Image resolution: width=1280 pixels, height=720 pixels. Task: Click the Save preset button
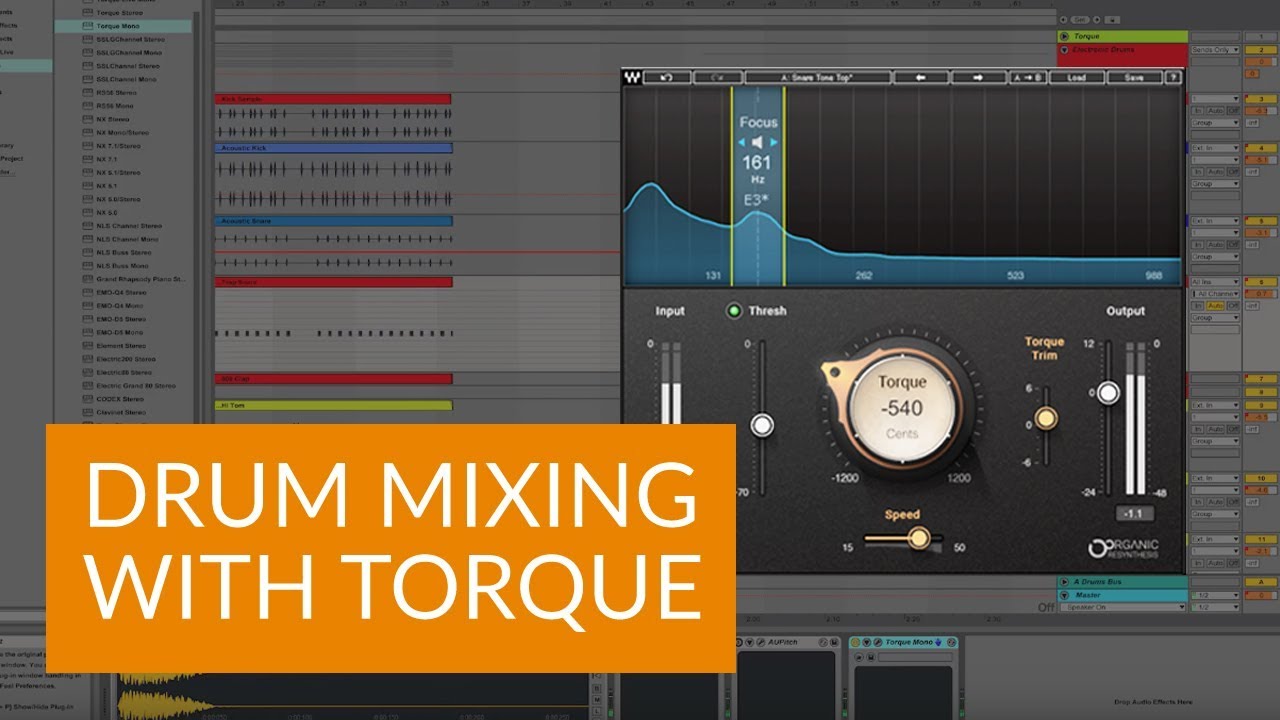coord(1134,77)
